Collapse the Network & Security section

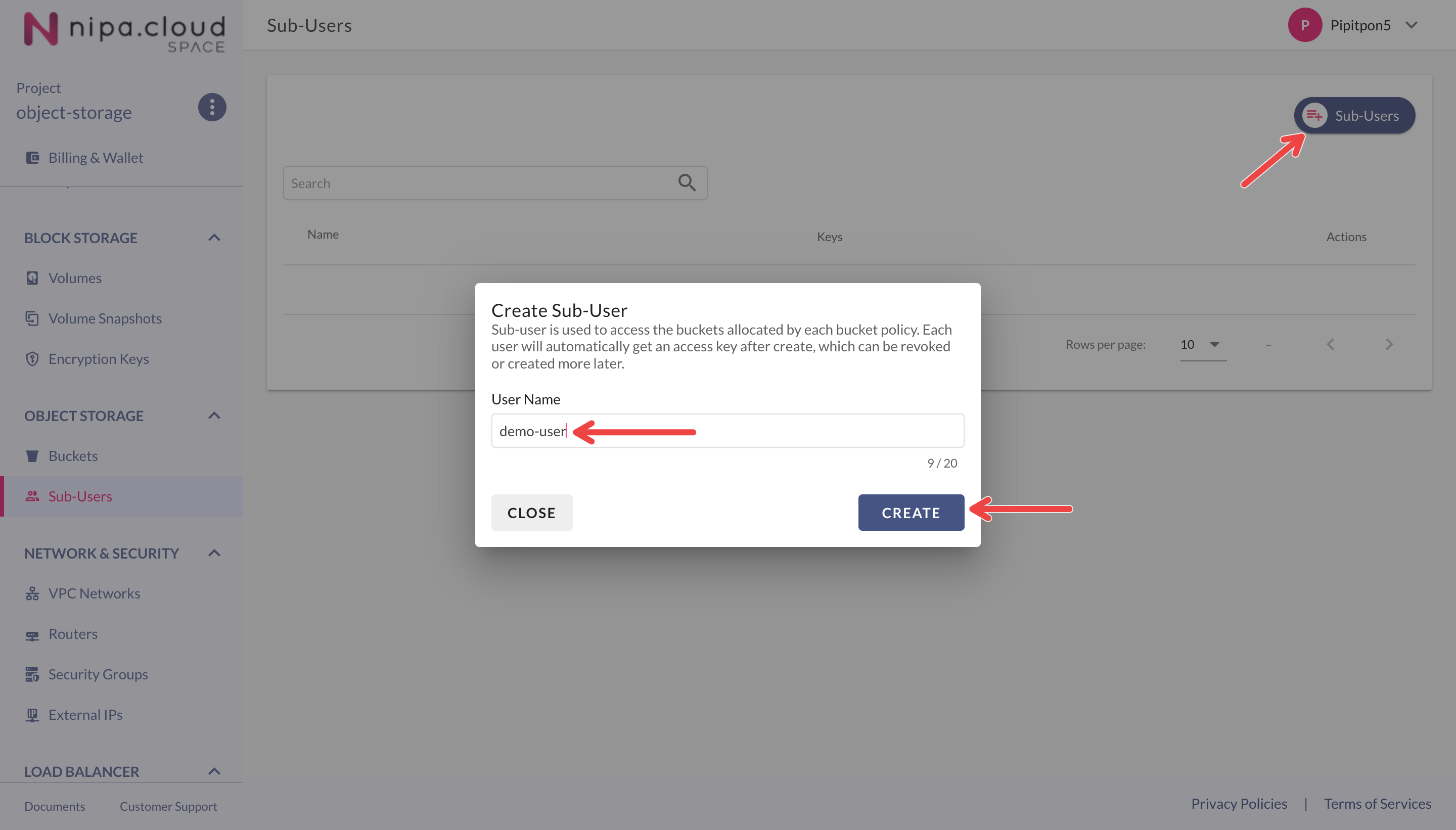click(214, 553)
